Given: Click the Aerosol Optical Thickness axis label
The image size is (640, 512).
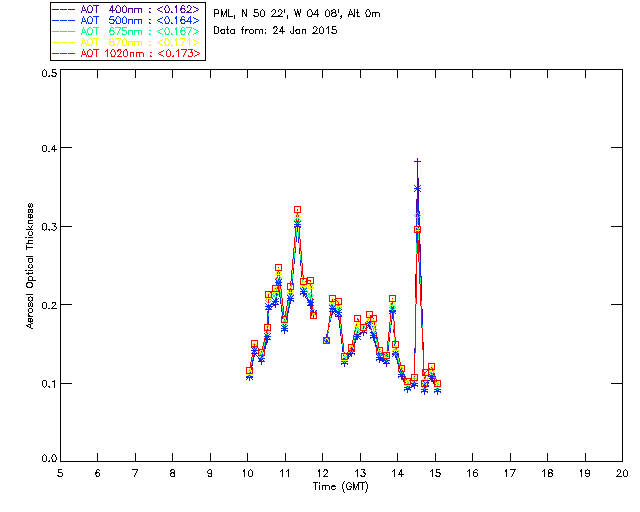Looking at the screenshot, I should tap(30, 266).
